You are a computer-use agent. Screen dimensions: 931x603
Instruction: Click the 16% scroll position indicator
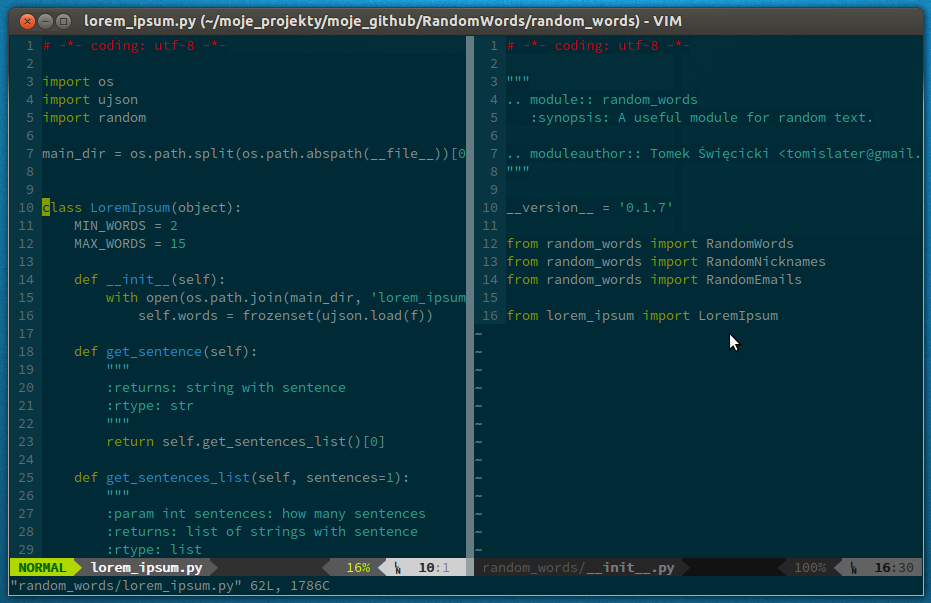358,567
